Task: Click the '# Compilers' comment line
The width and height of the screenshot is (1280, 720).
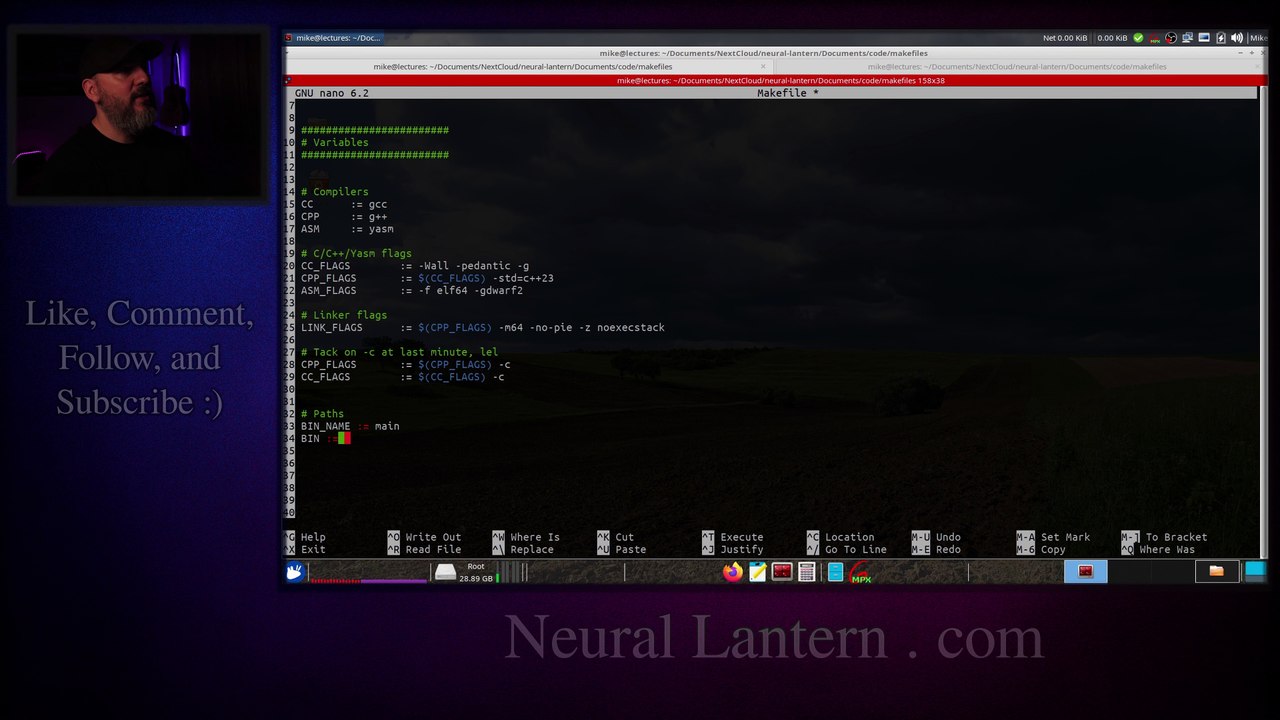Action: click(334, 192)
